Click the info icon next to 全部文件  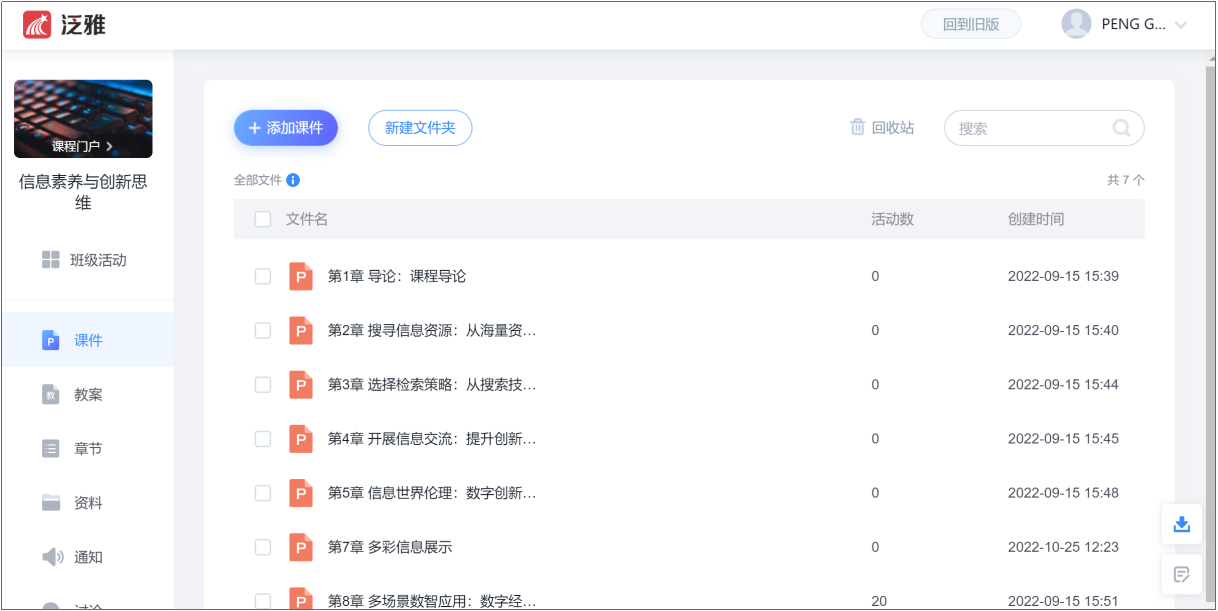tap(293, 180)
